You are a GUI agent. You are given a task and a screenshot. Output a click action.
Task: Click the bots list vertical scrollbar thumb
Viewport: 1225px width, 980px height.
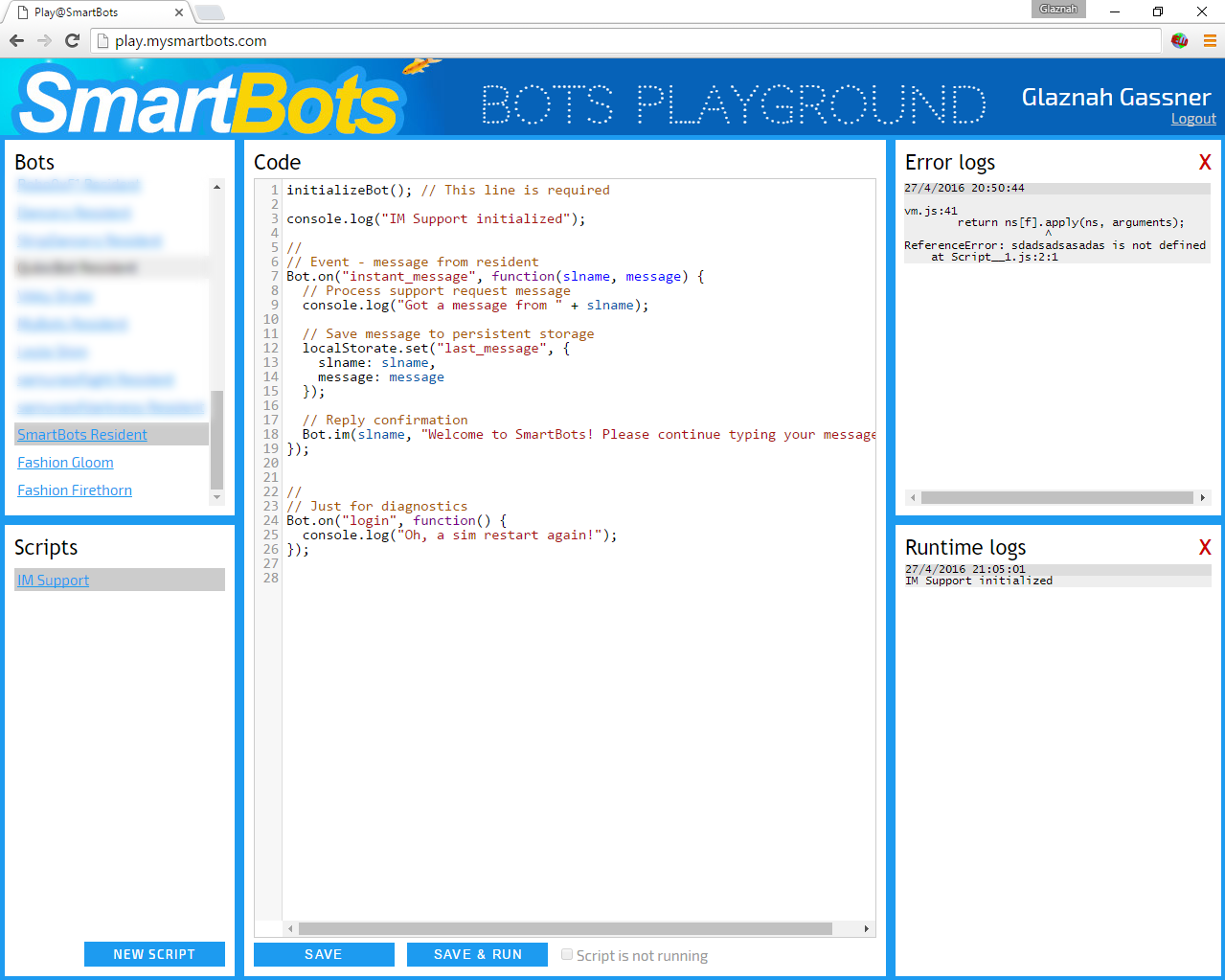[216, 441]
